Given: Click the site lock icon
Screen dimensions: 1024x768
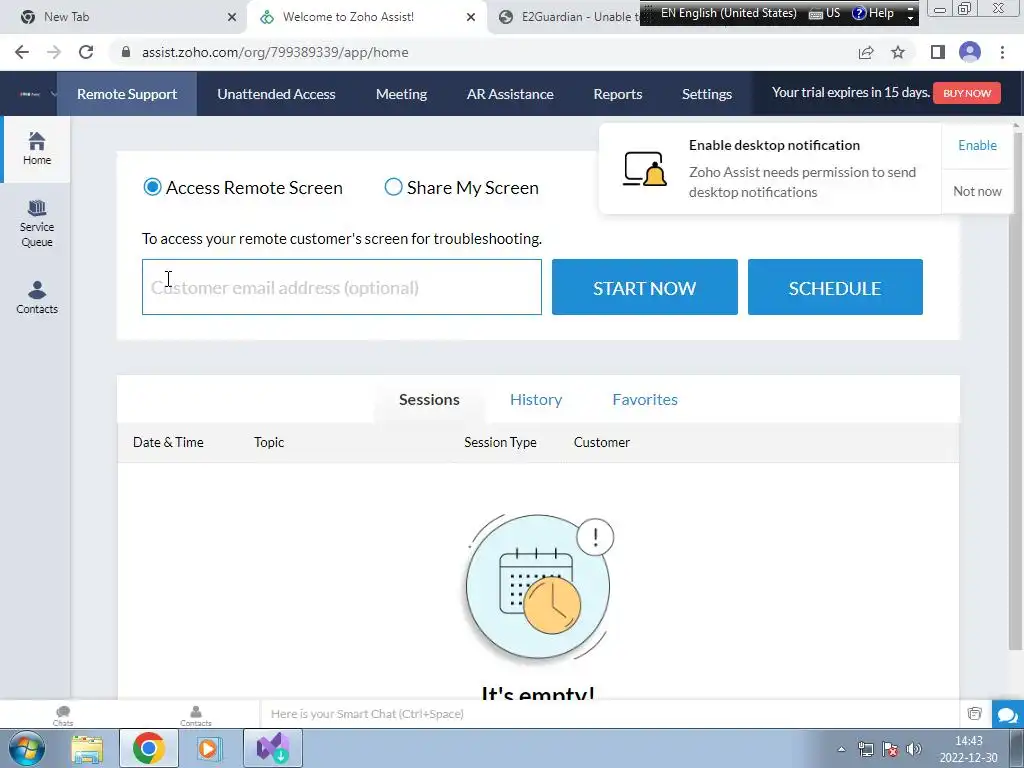Looking at the screenshot, I should pyautogui.click(x=126, y=52).
